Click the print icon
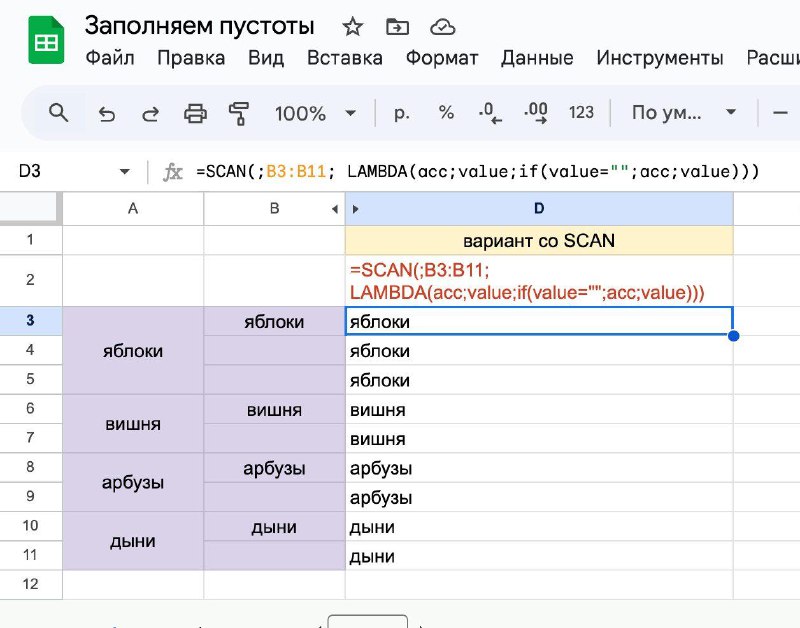Image resolution: width=800 pixels, height=628 pixels. tap(195, 113)
